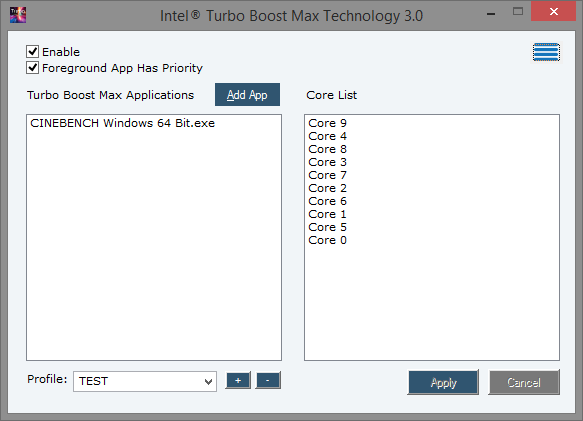This screenshot has width=583, height=421.
Task: Maximize the Turbo Boost Max window
Action: pos(518,12)
